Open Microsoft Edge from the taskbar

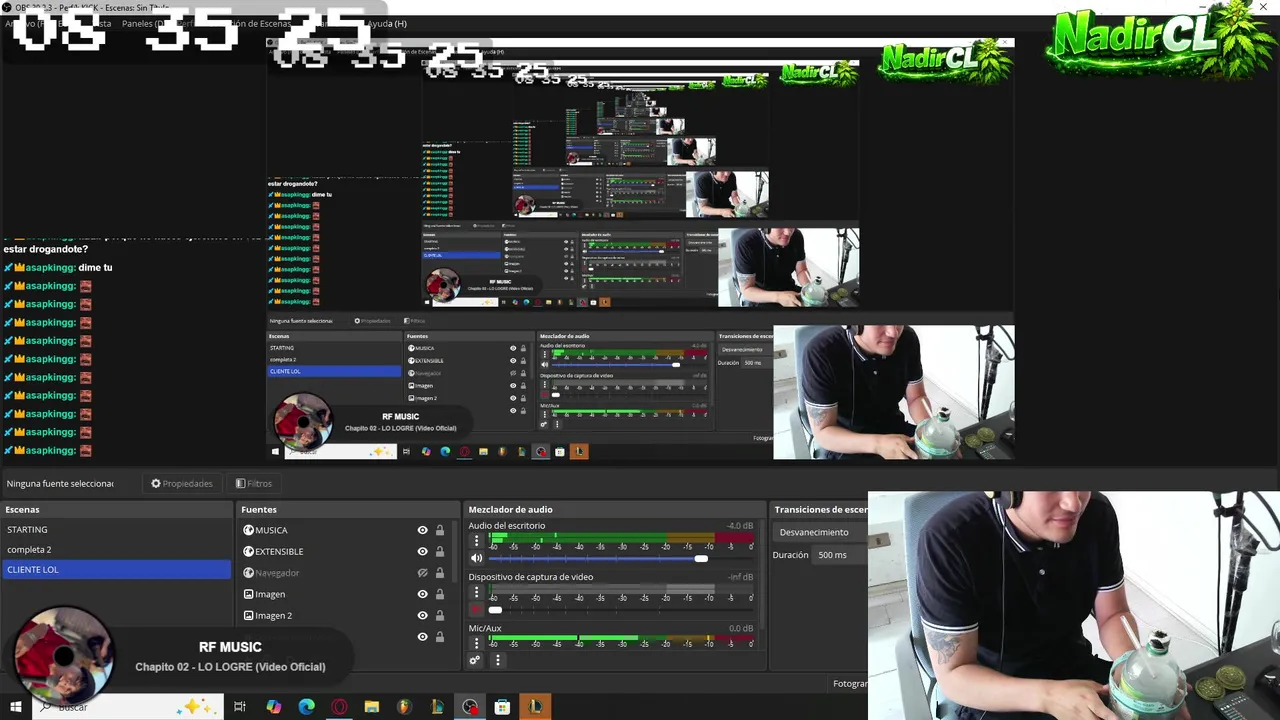point(307,707)
